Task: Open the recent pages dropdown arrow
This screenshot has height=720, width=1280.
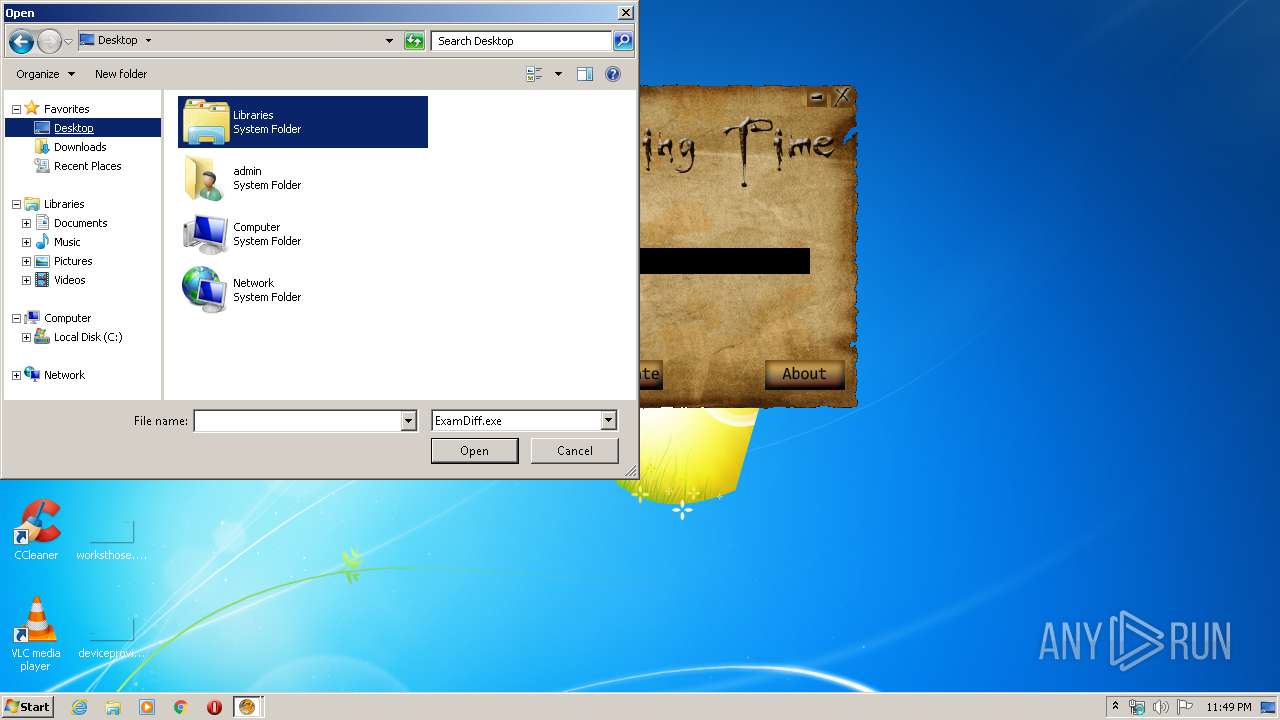Action: [68, 41]
